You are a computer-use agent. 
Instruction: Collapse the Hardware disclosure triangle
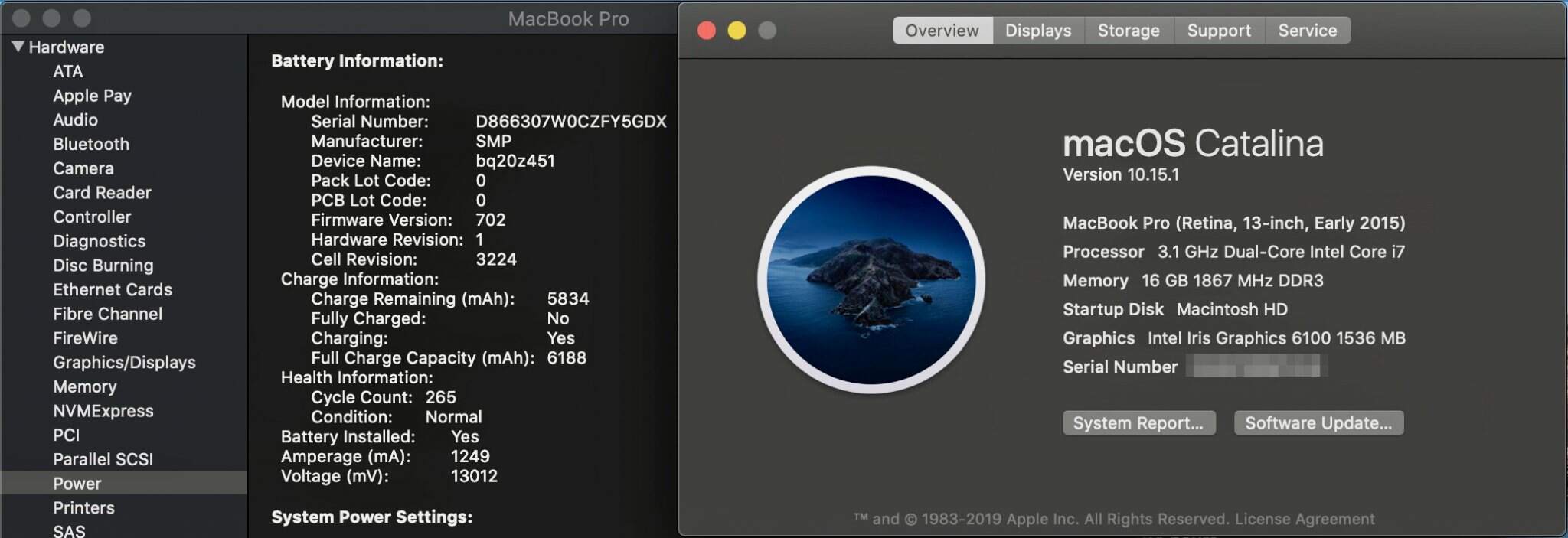pos(18,47)
